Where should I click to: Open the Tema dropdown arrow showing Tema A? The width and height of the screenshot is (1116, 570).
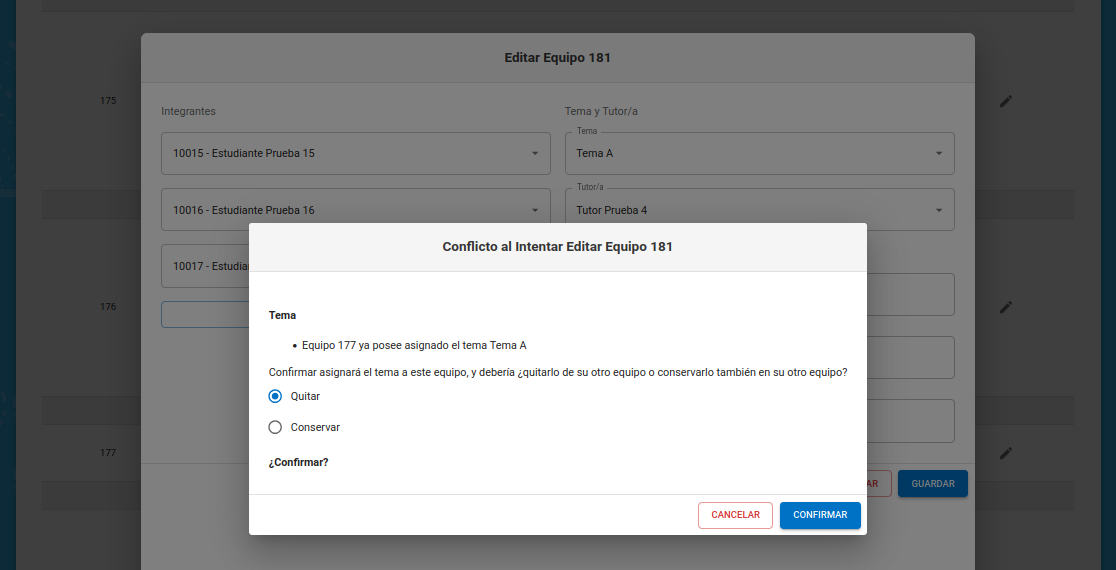[x=939, y=154]
